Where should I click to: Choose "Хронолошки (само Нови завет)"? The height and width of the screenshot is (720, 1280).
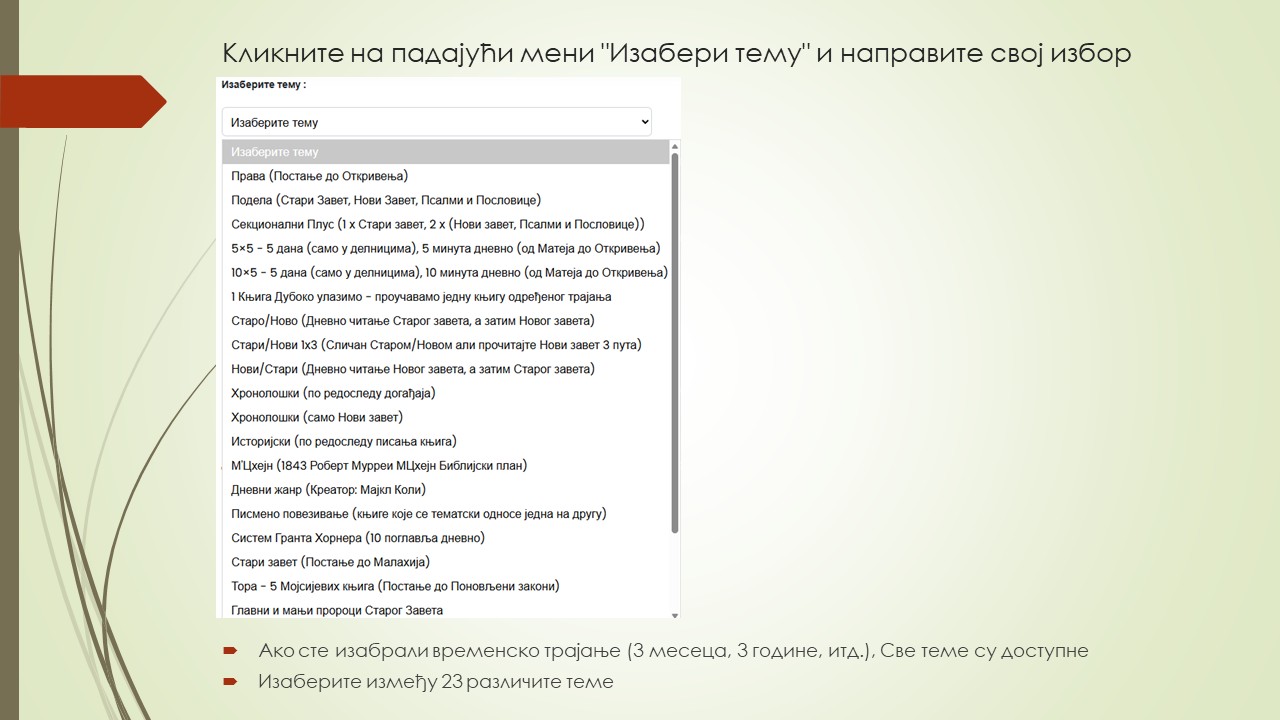coord(317,417)
